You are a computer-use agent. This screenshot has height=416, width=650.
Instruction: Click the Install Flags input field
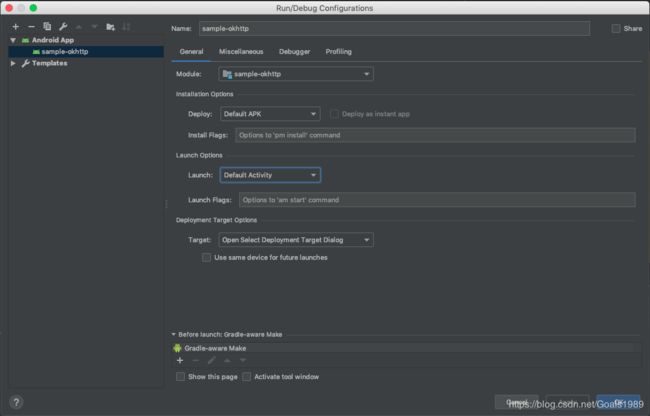[435, 135]
